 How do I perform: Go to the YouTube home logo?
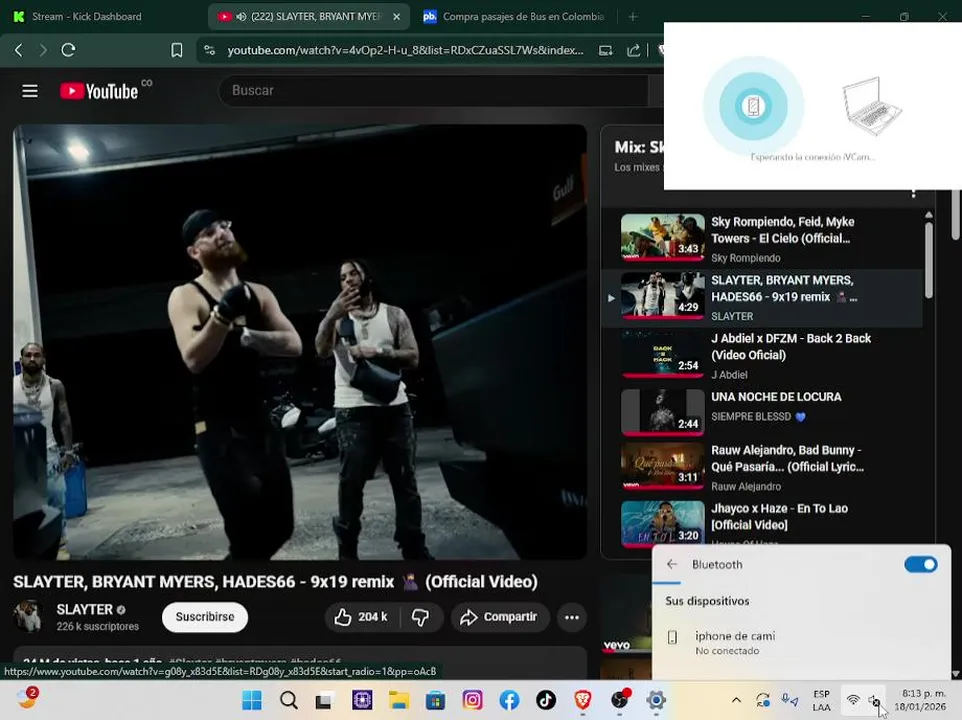pos(99,91)
